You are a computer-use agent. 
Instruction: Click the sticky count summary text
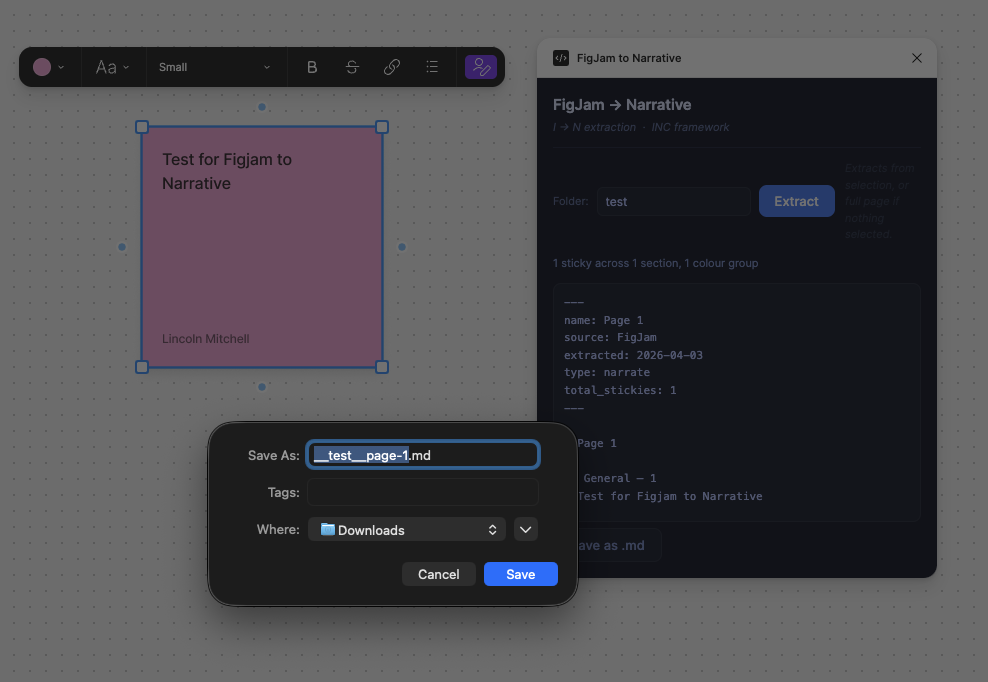655,263
